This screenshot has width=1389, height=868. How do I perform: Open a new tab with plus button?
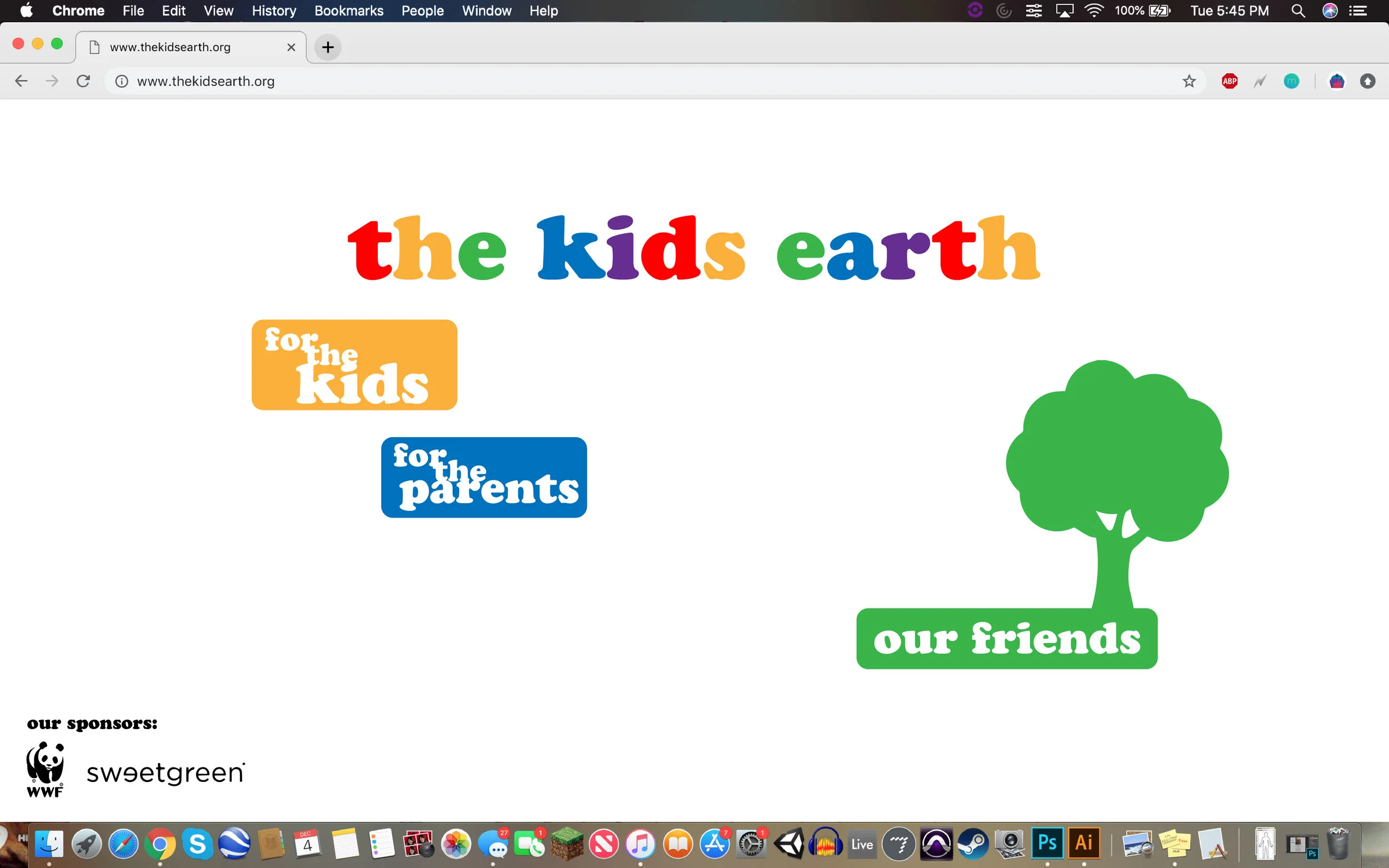[328, 47]
